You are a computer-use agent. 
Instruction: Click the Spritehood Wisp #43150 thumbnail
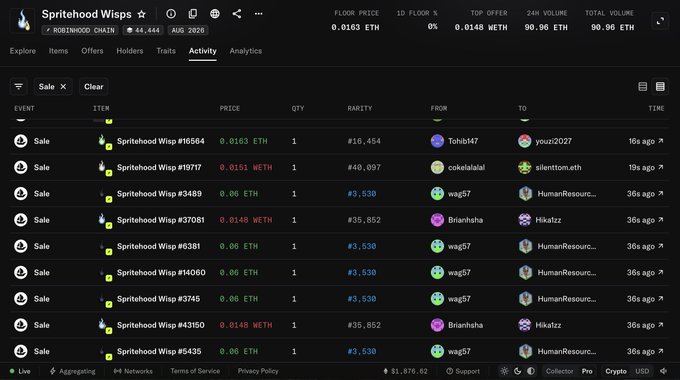103,325
